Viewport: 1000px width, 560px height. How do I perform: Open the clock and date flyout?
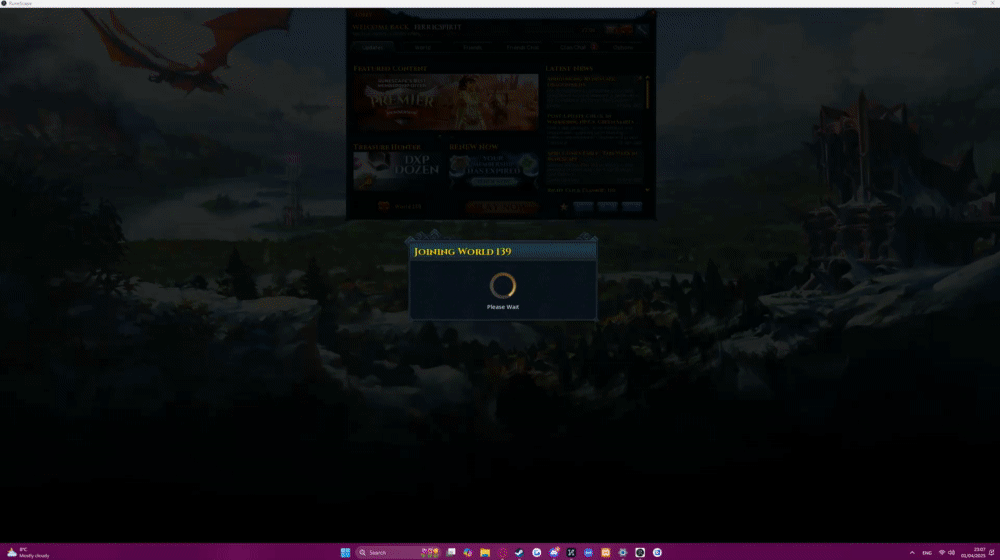click(973, 552)
